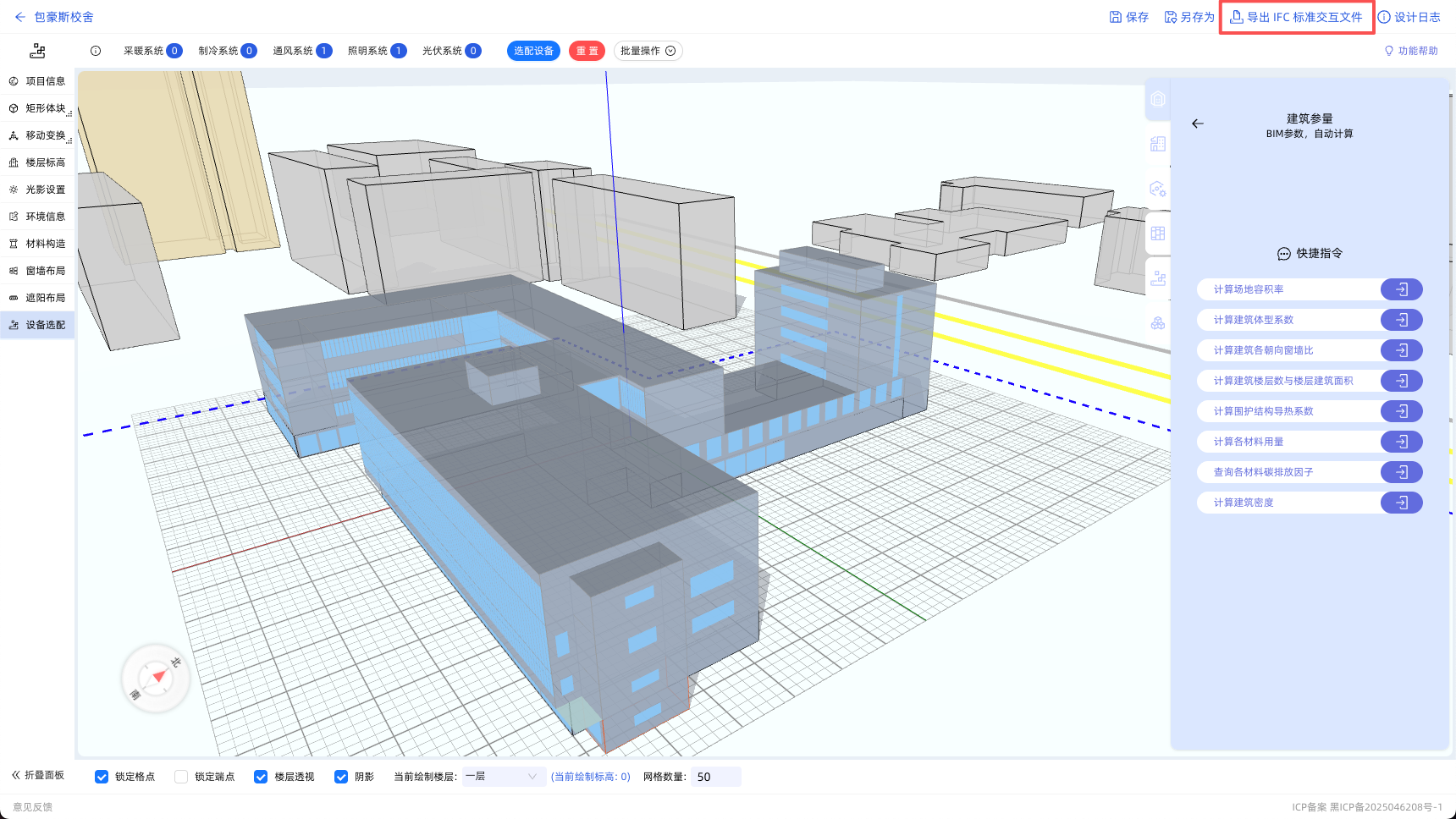Screen dimensions: 1456x819
Task: Click the 选配设备 button
Action: [533, 51]
